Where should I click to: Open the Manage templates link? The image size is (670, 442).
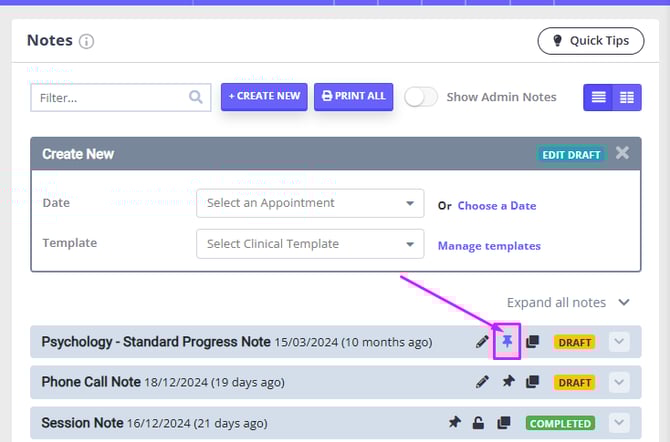click(x=489, y=245)
